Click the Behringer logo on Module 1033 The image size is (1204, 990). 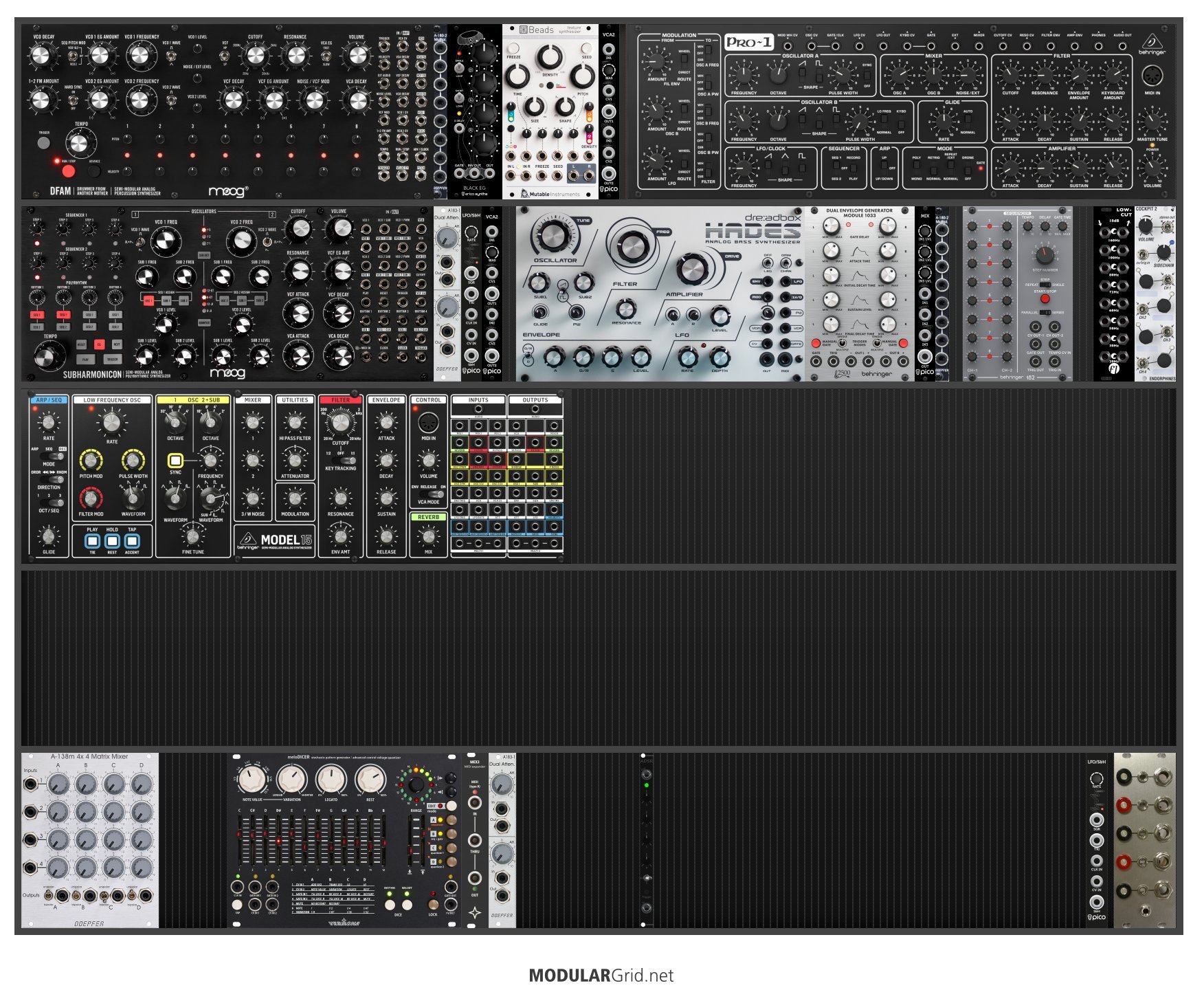click(876, 374)
